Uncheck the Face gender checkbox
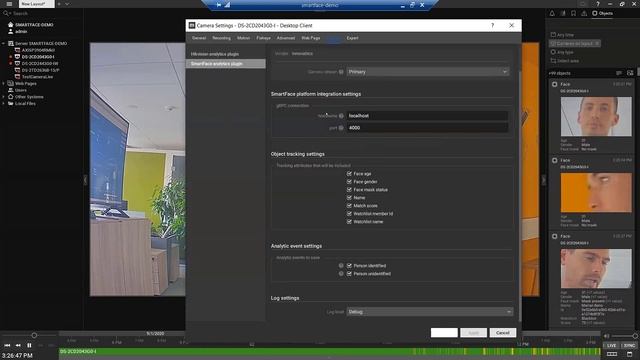Viewport: 640px width, 360px height. pyautogui.click(x=349, y=182)
